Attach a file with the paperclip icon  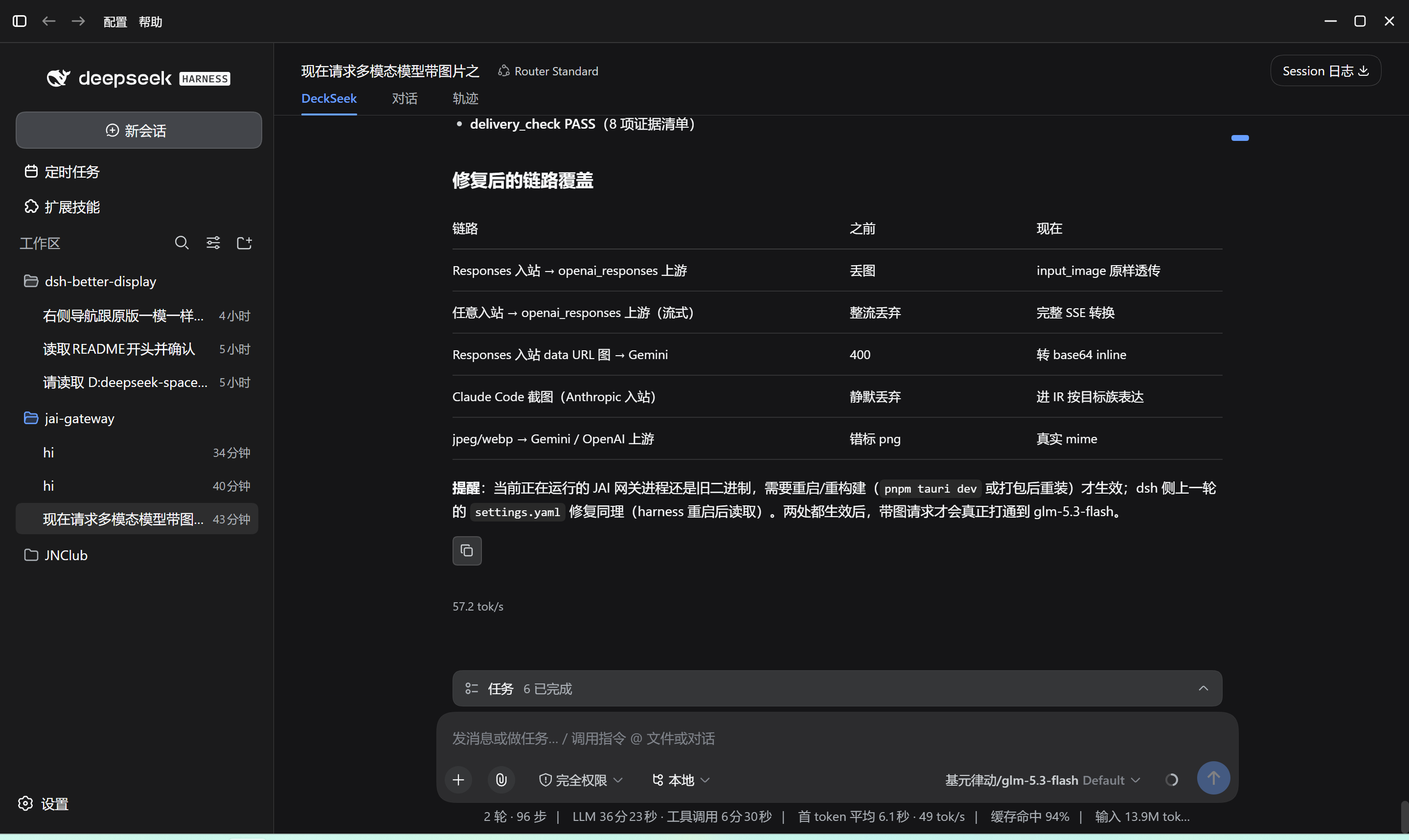click(x=501, y=780)
